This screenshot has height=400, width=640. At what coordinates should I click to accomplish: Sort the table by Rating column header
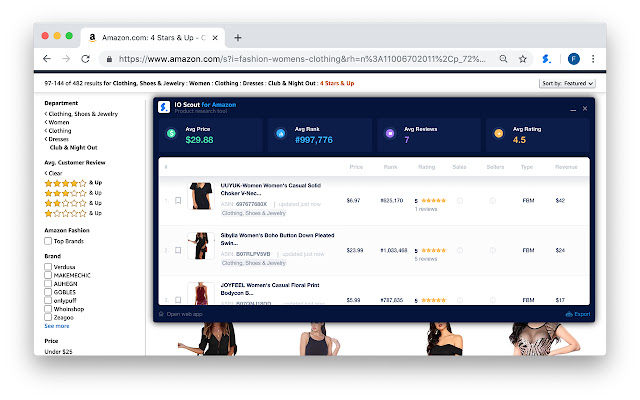[x=427, y=167]
